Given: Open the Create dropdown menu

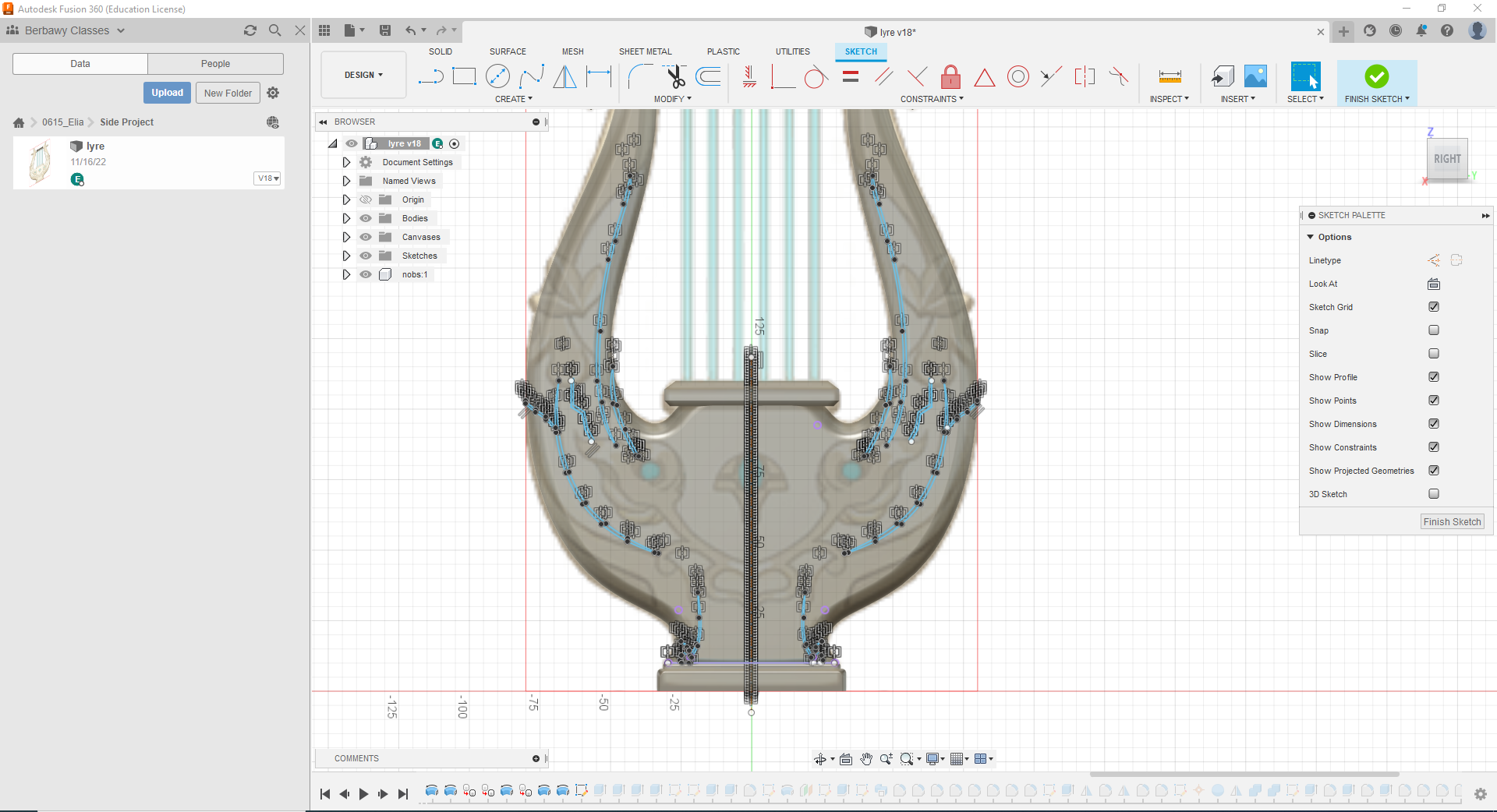Looking at the screenshot, I should click(514, 99).
